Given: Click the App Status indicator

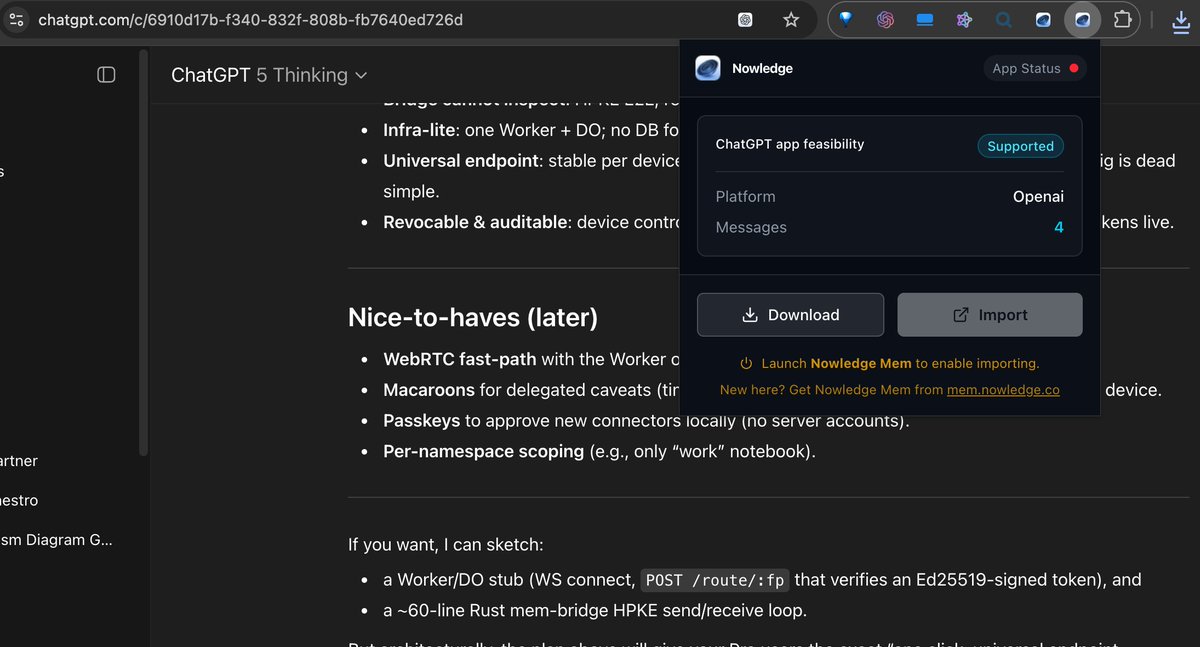Looking at the screenshot, I should 1035,68.
